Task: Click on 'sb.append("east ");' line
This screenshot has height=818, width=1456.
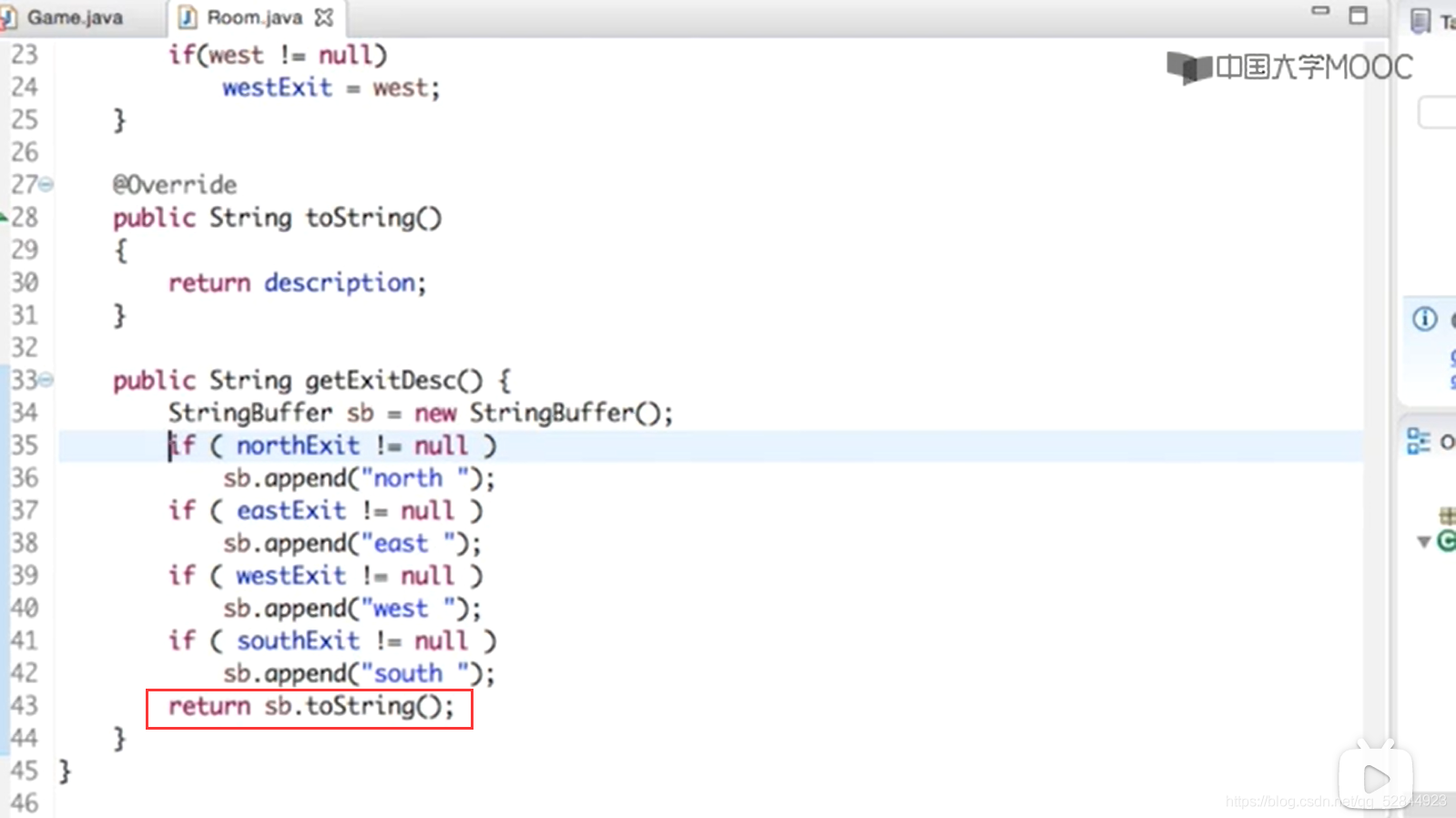Action: (352, 544)
